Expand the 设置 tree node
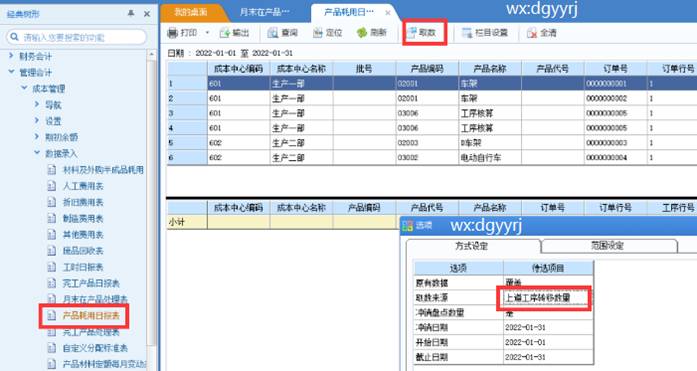Screen dimensions: 697x371 pos(37,120)
